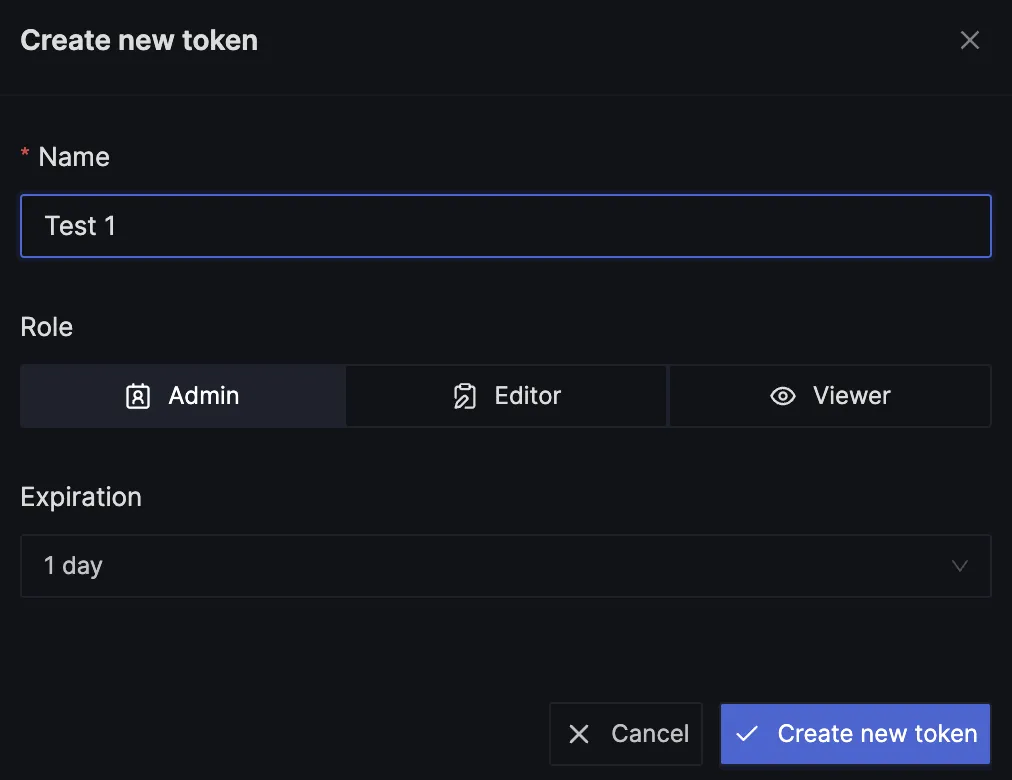Click the red required asterisk by Name
The height and width of the screenshot is (780, 1012).
tap(25, 154)
